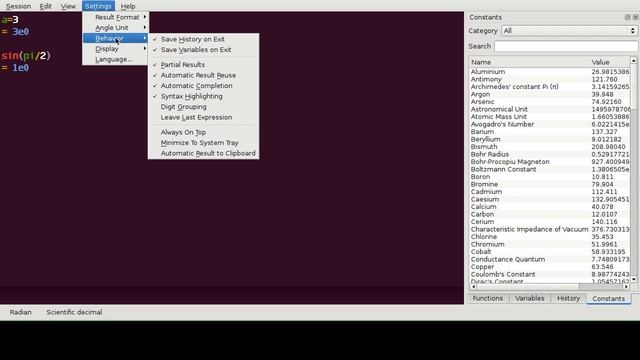The image size is (640, 360).
Task: Toggle Automatic Completion option
Action: tap(203, 86)
